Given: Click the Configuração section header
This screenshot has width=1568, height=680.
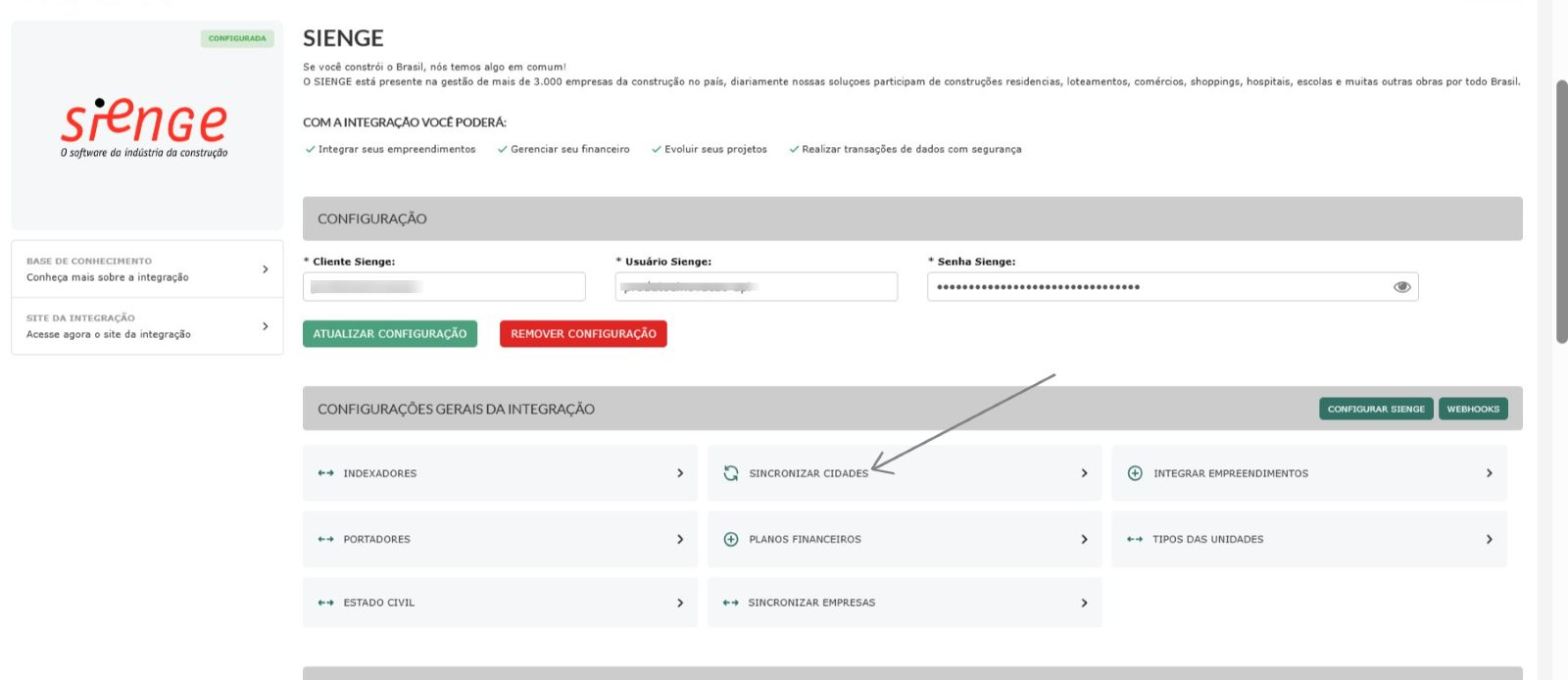Looking at the screenshot, I should tap(912, 219).
